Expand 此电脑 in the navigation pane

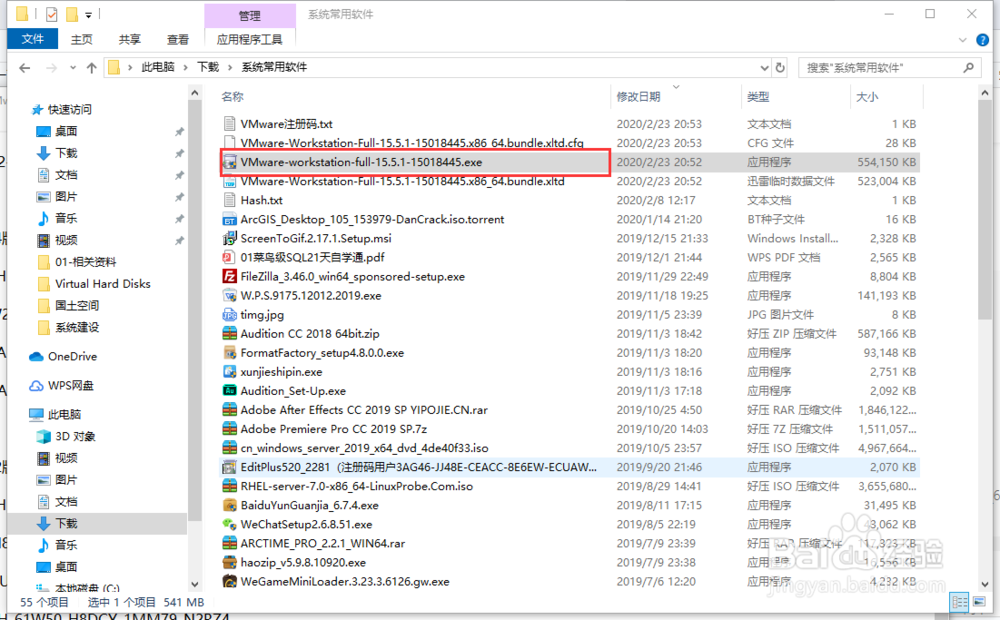coord(22,414)
